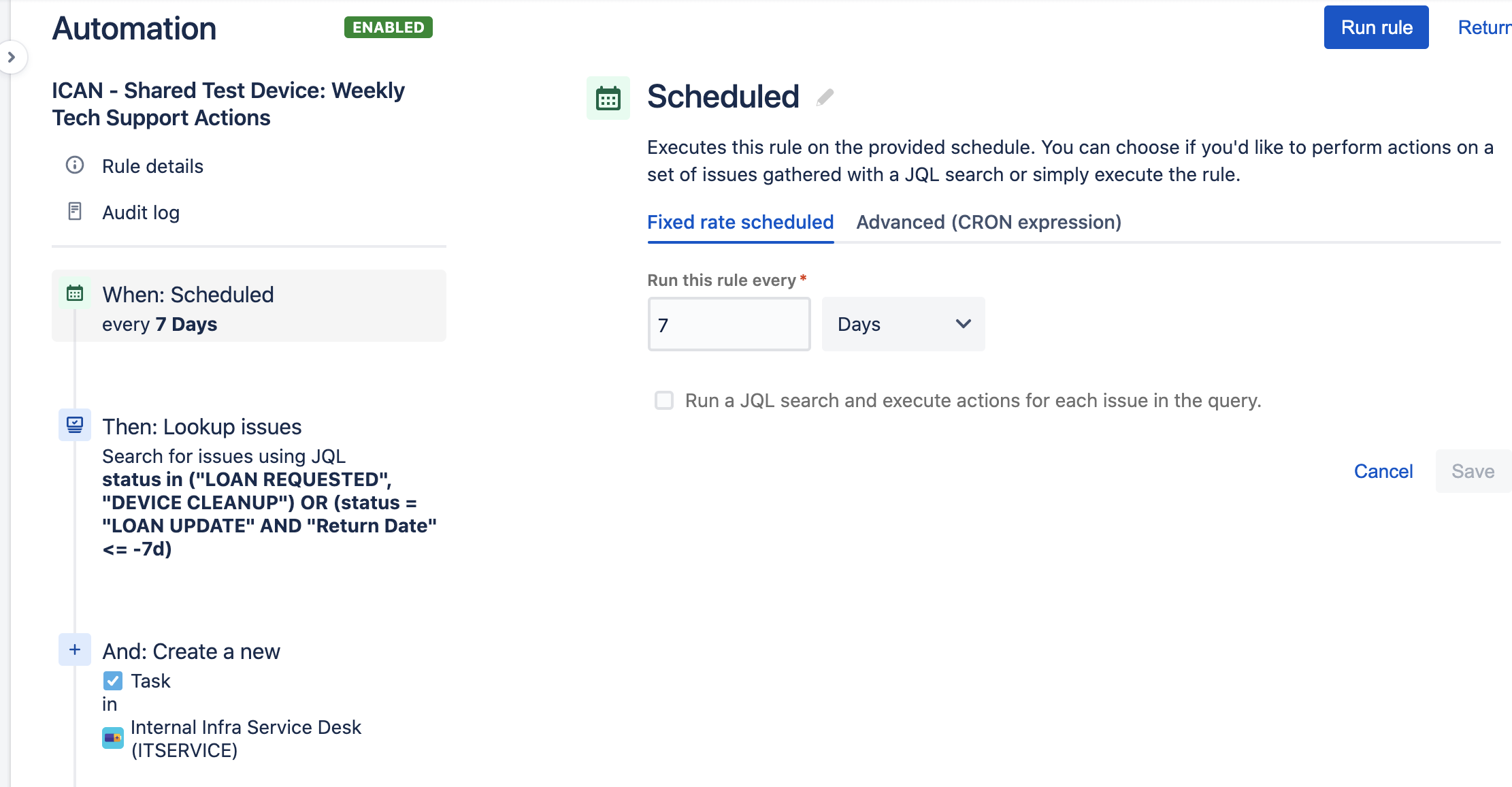Screen dimensions: 1512x787
Task: Click the Audit log document icon
Action: tap(75, 212)
